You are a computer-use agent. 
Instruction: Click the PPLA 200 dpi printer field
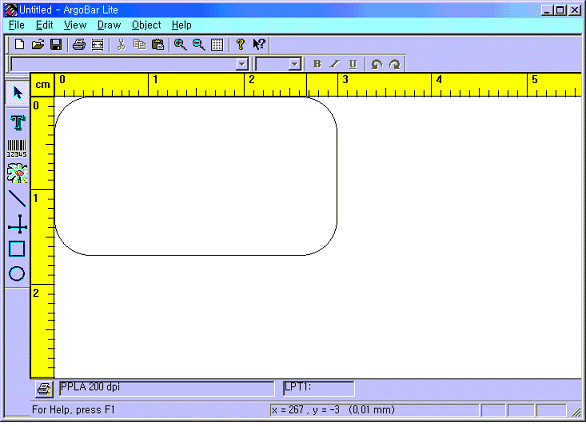[x=167, y=388]
